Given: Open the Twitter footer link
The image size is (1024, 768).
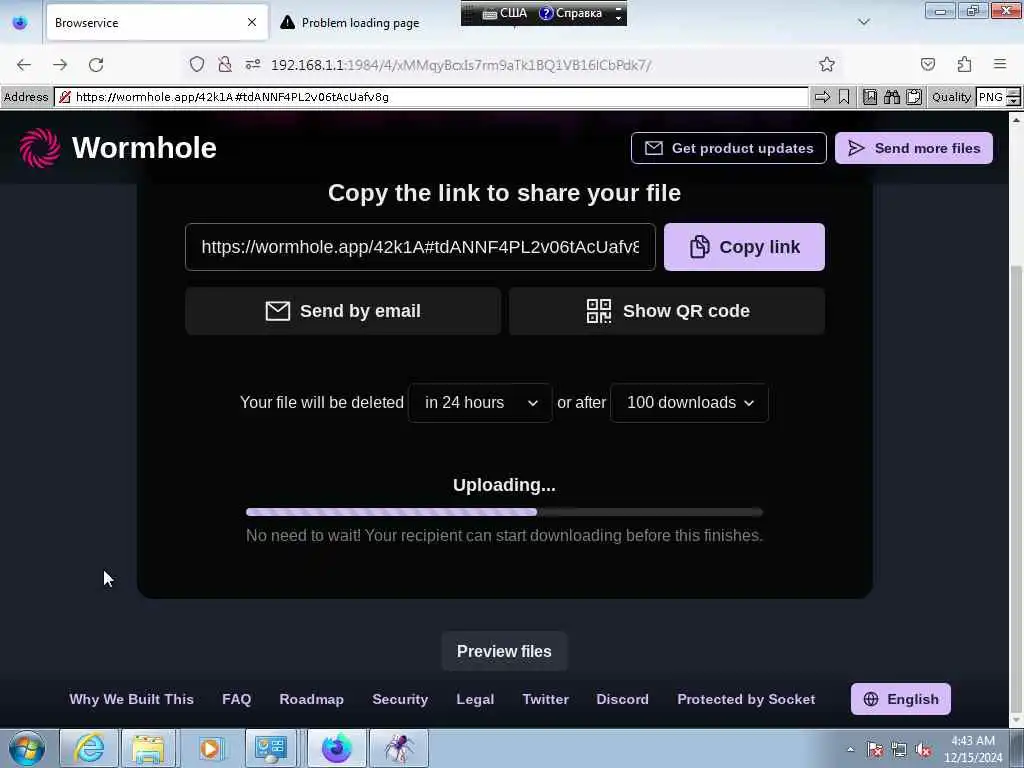Looking at the screenshot, I should pos(545,699).
